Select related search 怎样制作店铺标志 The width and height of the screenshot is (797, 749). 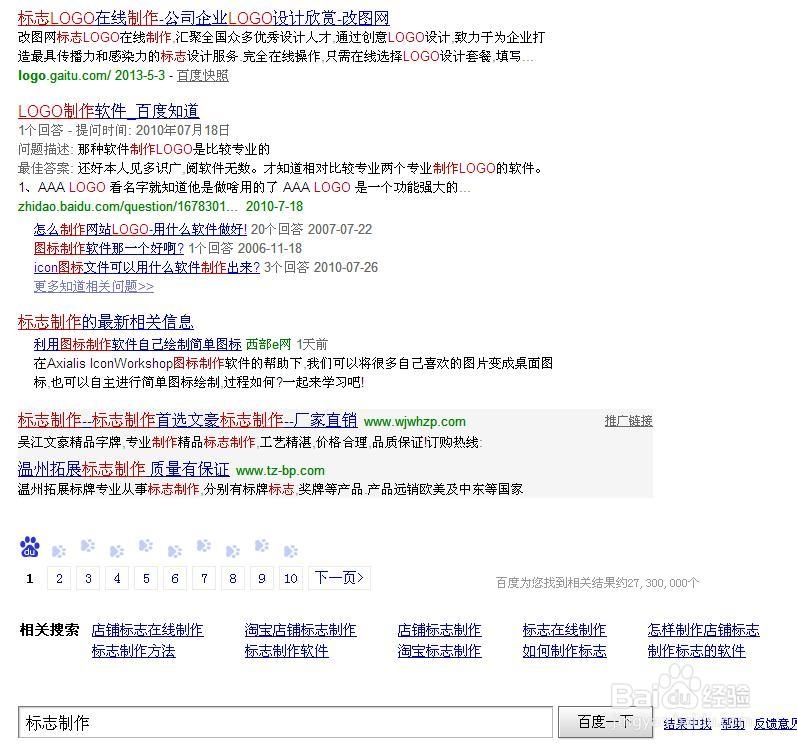coord(703,630)
